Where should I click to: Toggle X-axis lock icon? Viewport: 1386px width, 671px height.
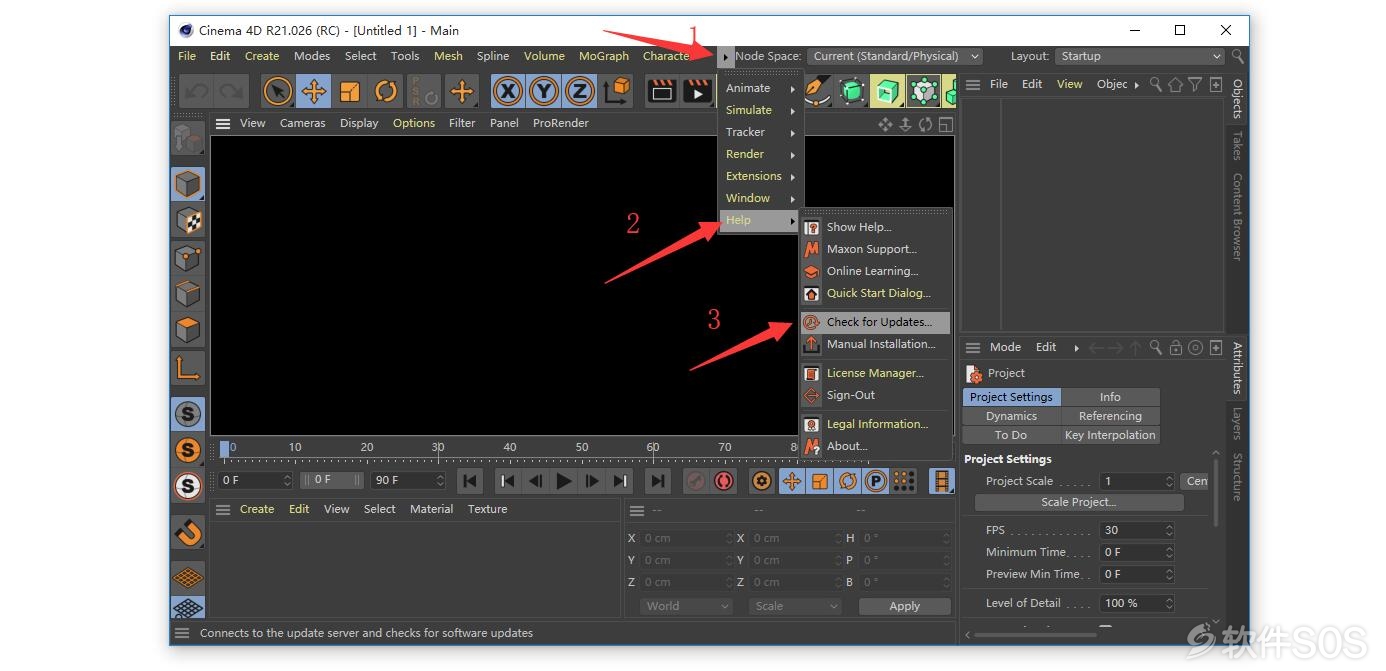click(508, 92)
